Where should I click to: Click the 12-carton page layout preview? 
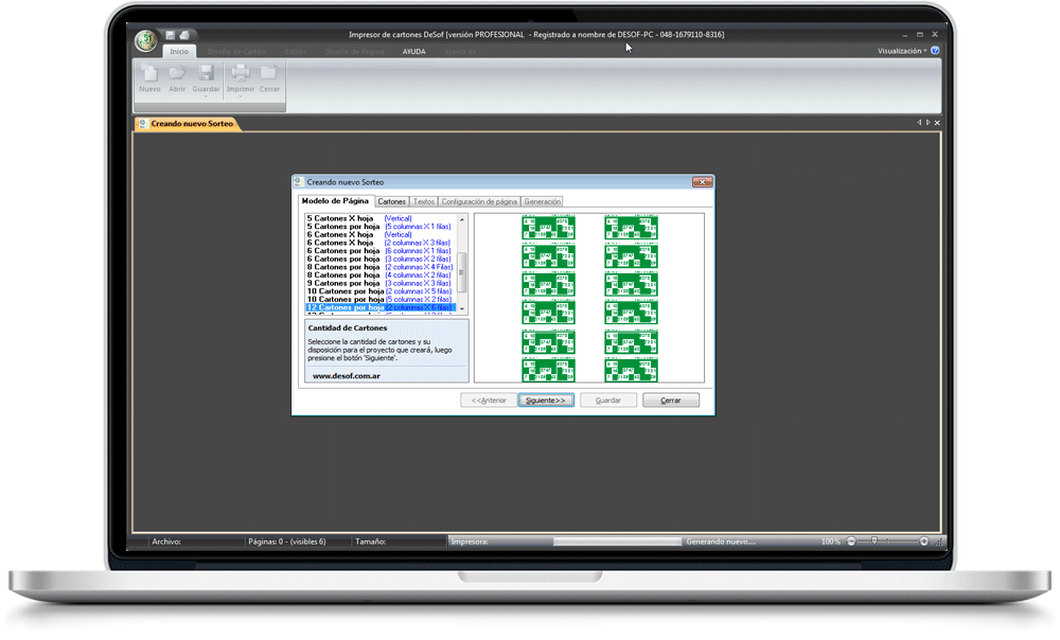click(589, 298)
